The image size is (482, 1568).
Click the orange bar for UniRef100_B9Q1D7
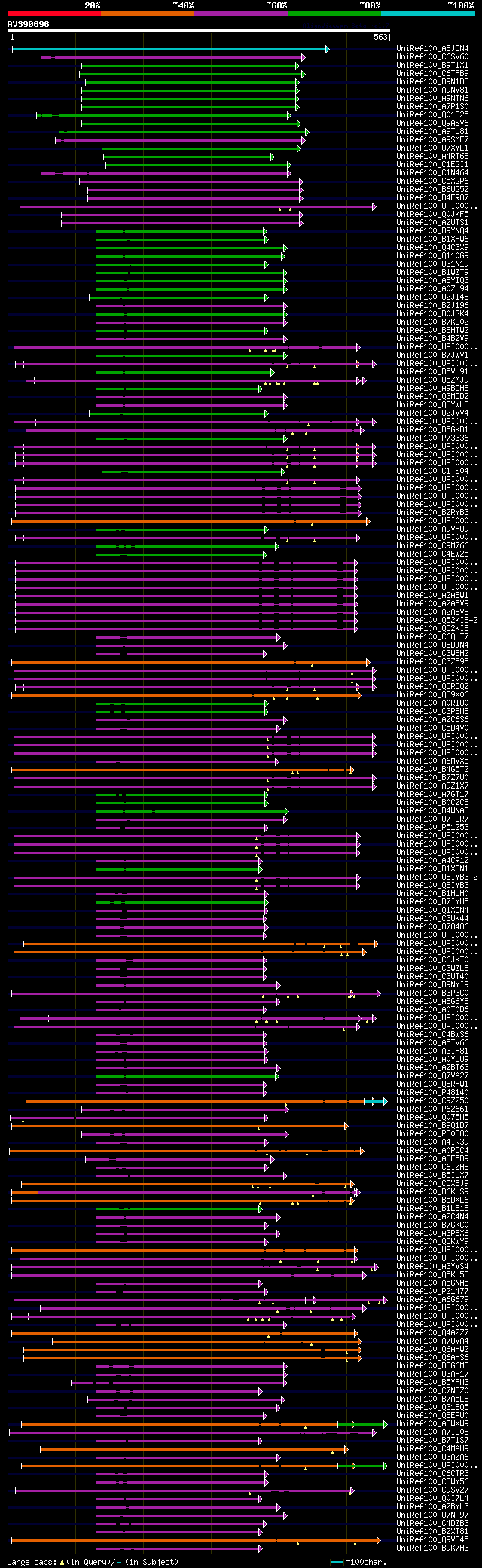click(x=179, y=1126)
